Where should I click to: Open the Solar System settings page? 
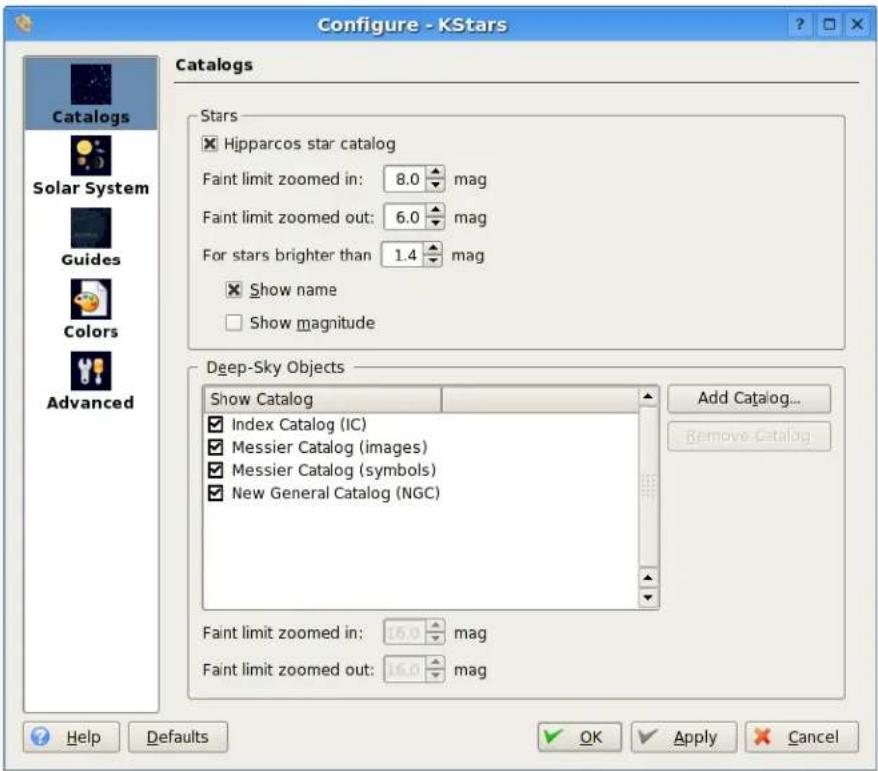[x=91, y=166]
